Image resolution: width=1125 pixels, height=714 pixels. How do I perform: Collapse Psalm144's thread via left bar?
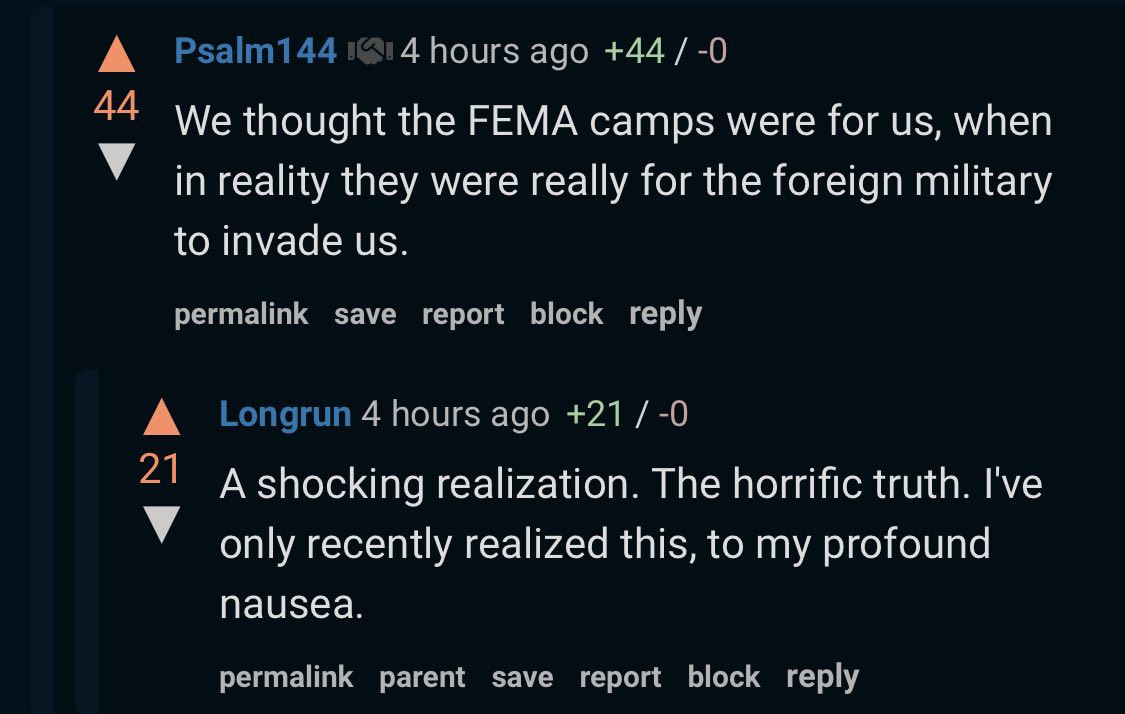pyautogui.click(x=42, y=359)
